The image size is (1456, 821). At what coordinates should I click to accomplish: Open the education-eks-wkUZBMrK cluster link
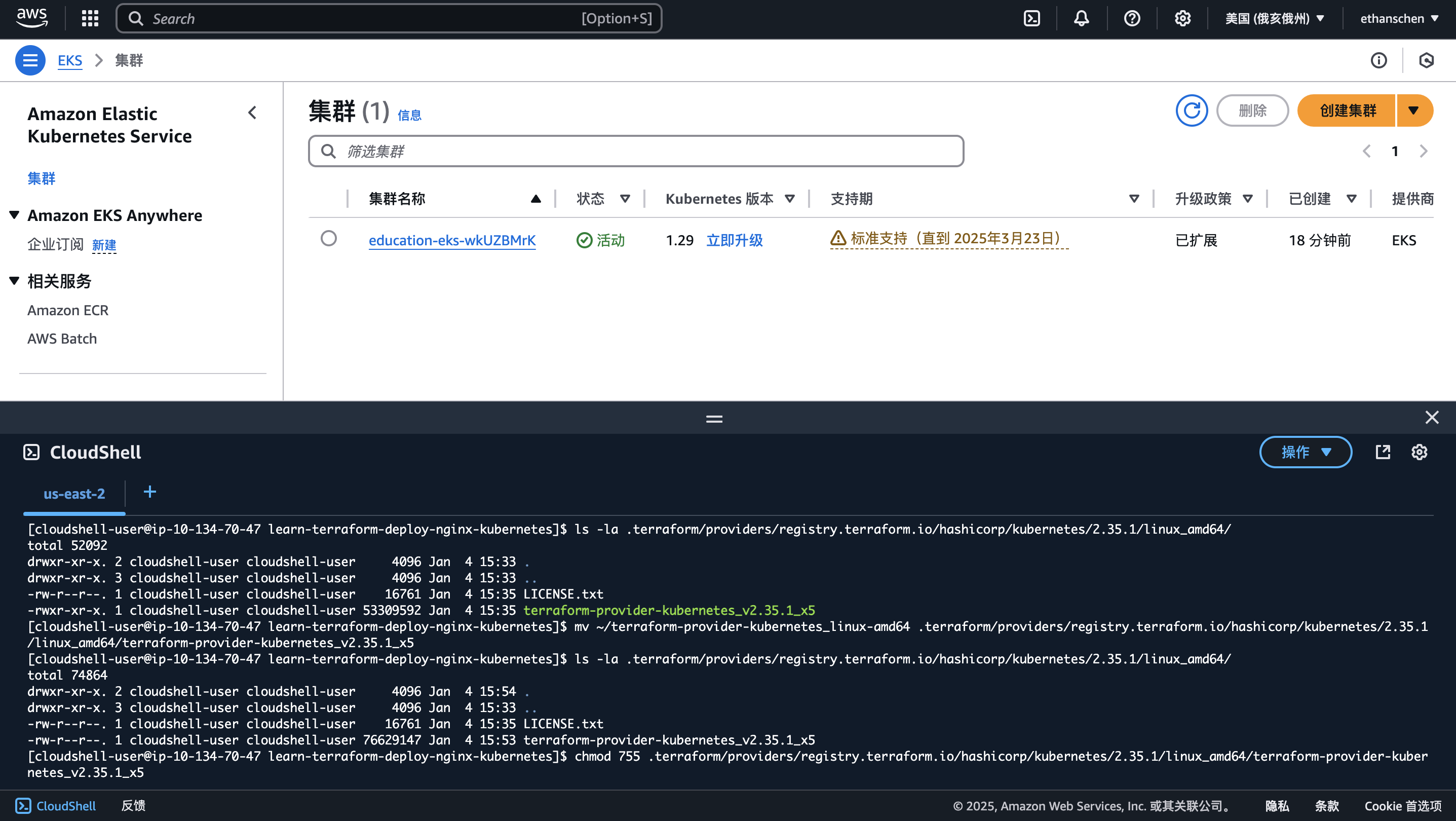[x=451, y=240]
